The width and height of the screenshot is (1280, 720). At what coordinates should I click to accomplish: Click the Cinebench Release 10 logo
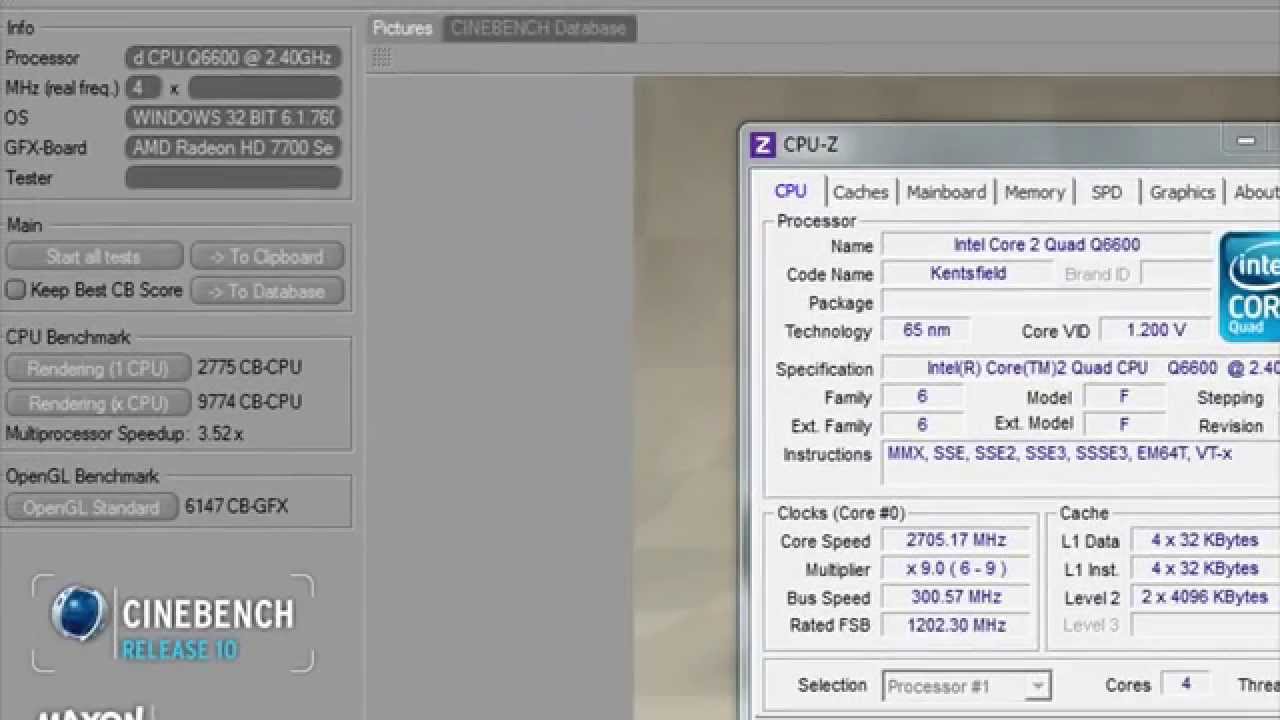pos(172,622)
